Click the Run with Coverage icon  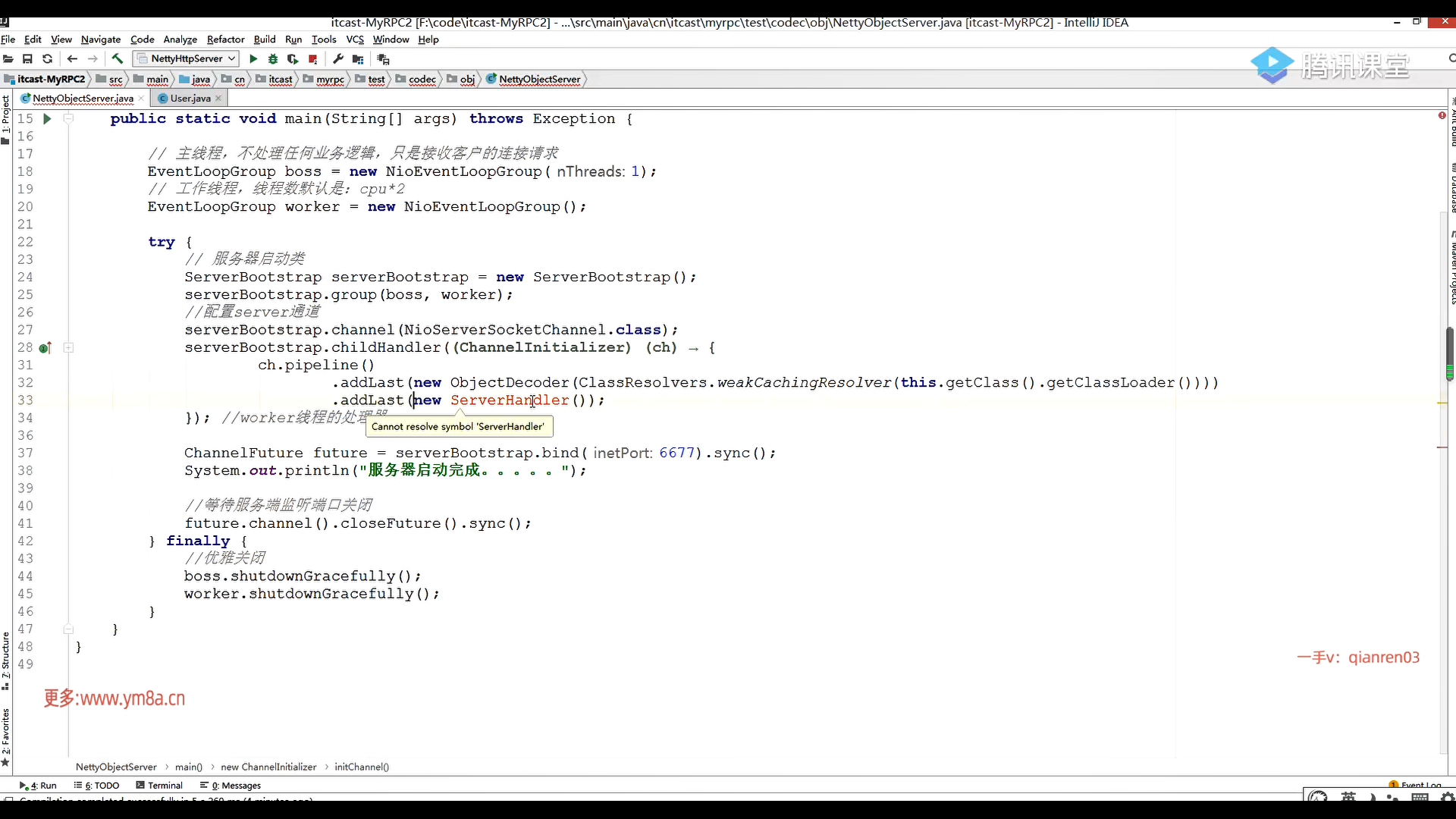[293, 59]
